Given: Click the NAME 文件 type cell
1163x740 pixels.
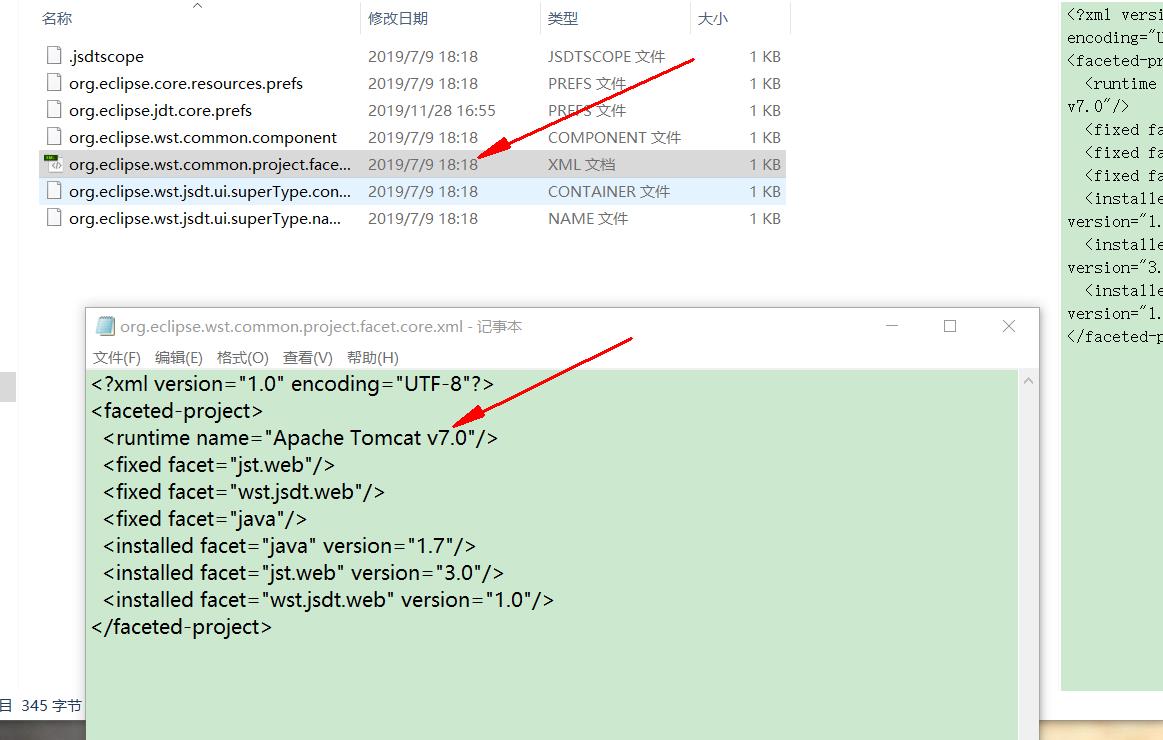Looking at the screenshot, I should tap(588, 219).
